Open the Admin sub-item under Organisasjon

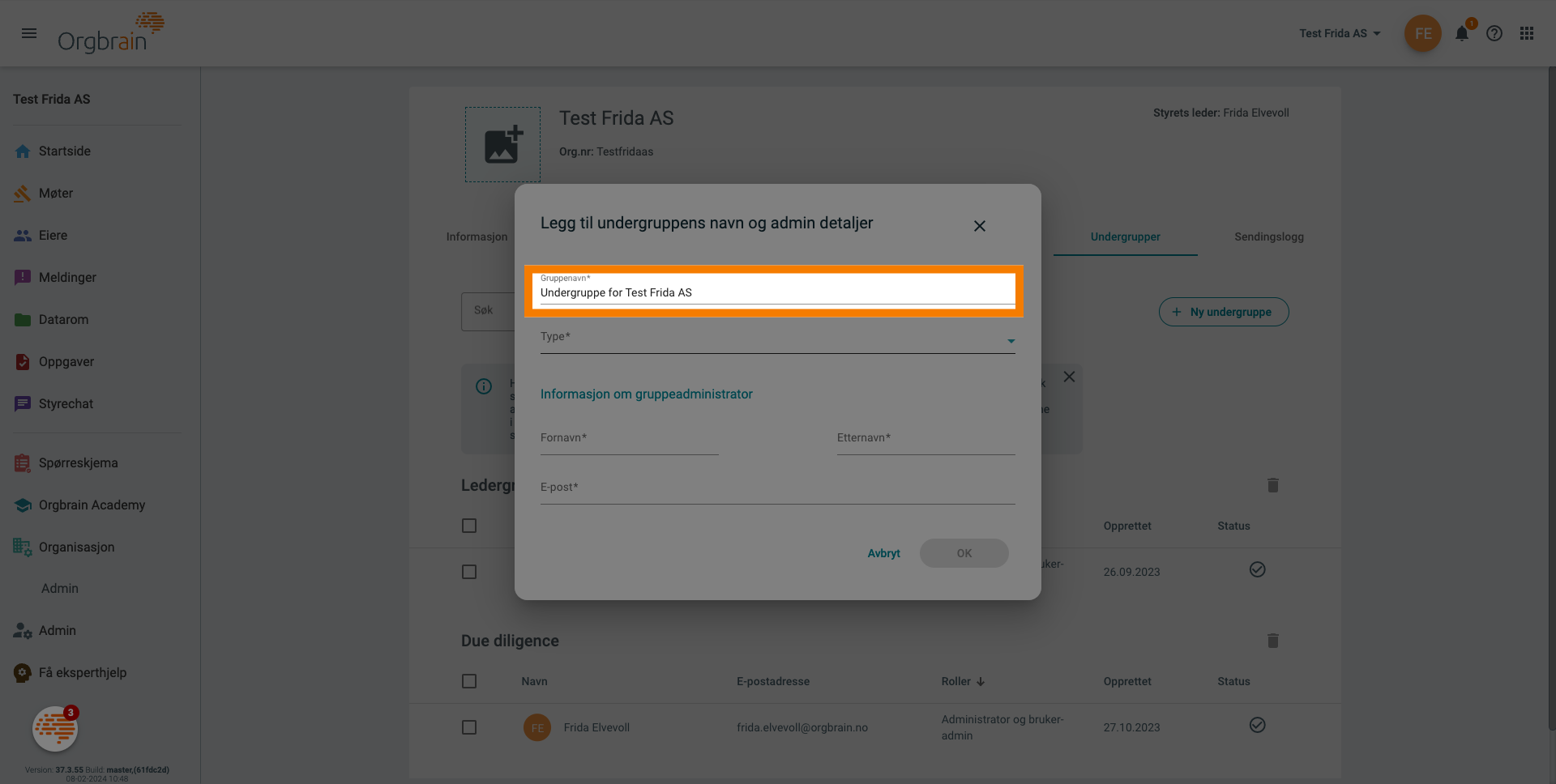click(60, 589)
